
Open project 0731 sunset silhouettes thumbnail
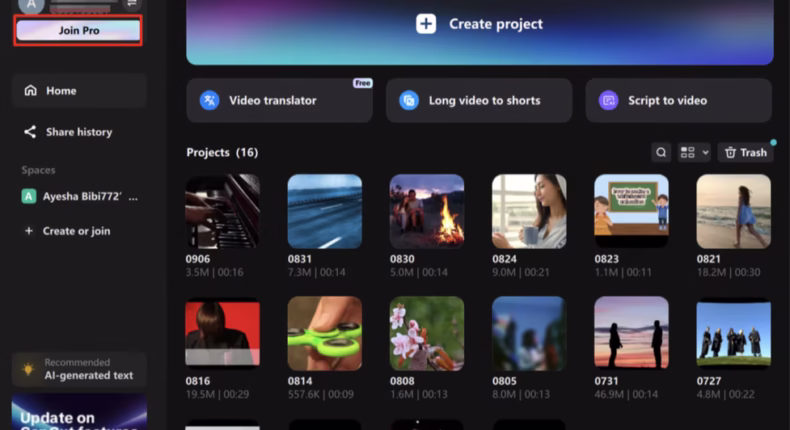click(x=631, y=333)
